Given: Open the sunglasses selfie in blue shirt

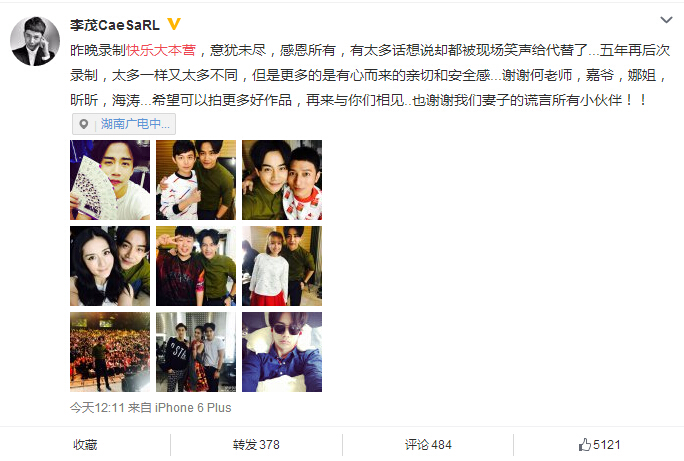Looking at the screenshot, I should [x=282, y=352].
